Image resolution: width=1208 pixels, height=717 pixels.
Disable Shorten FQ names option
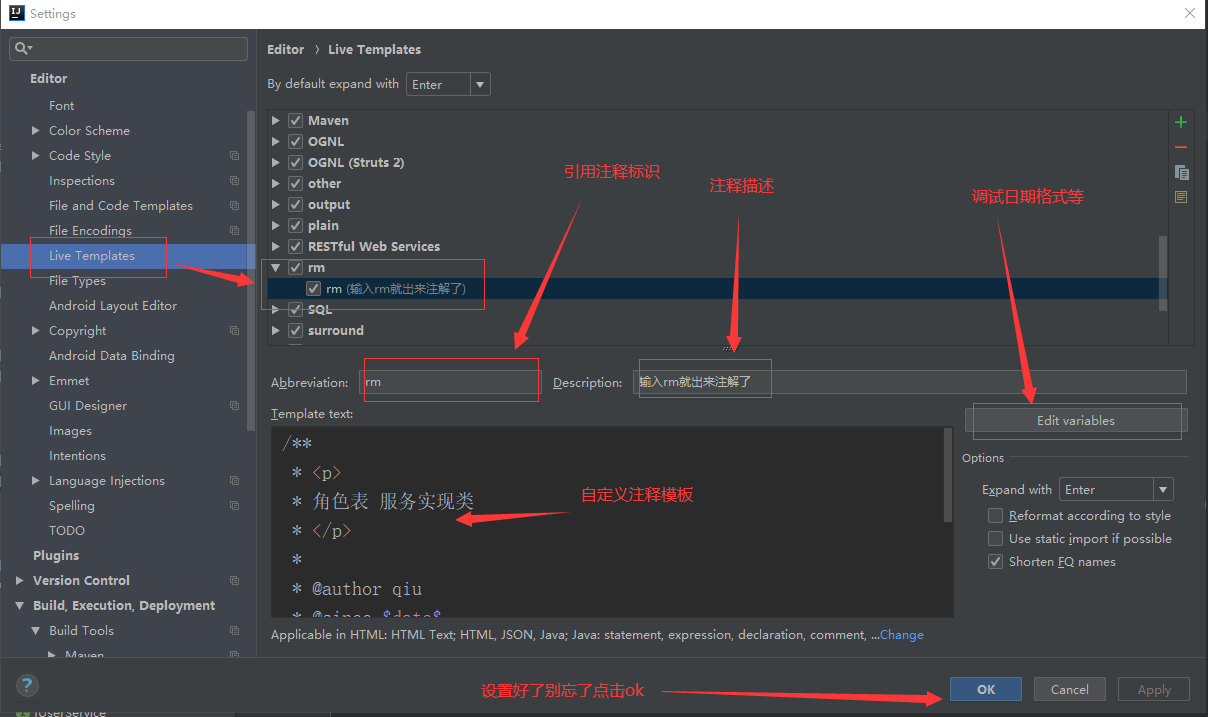tap(995, 562)
